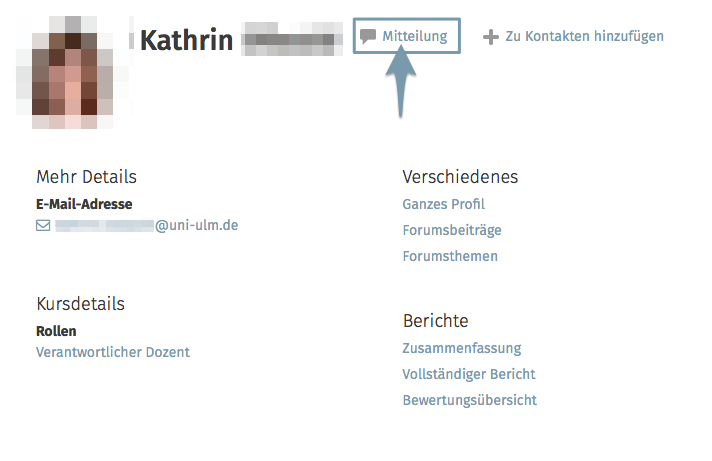Click the Kursdetails section heading
The image size is (712, 461).
pos(80,303)
